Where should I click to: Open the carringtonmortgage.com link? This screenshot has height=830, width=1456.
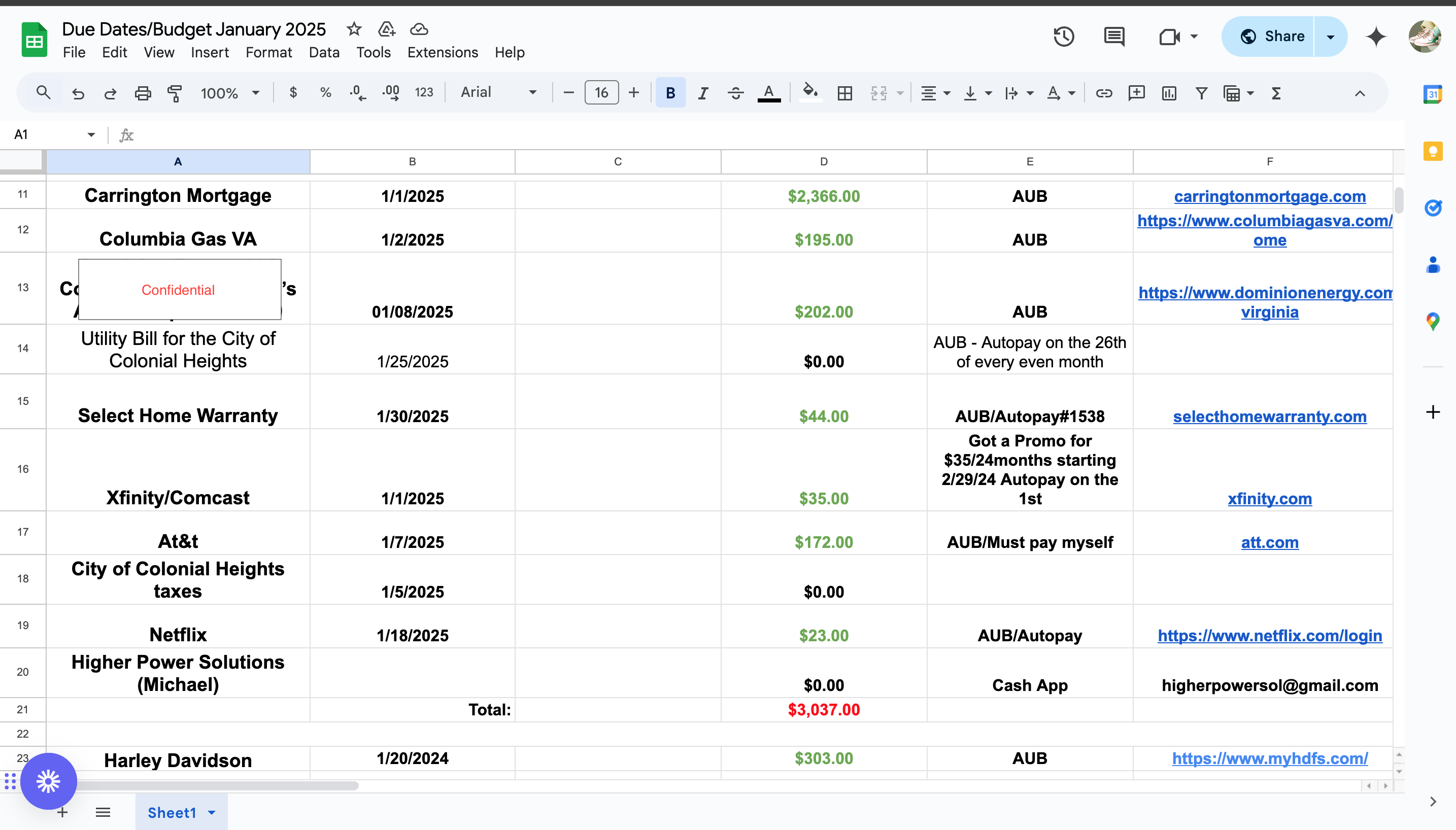coord(1270,196)
